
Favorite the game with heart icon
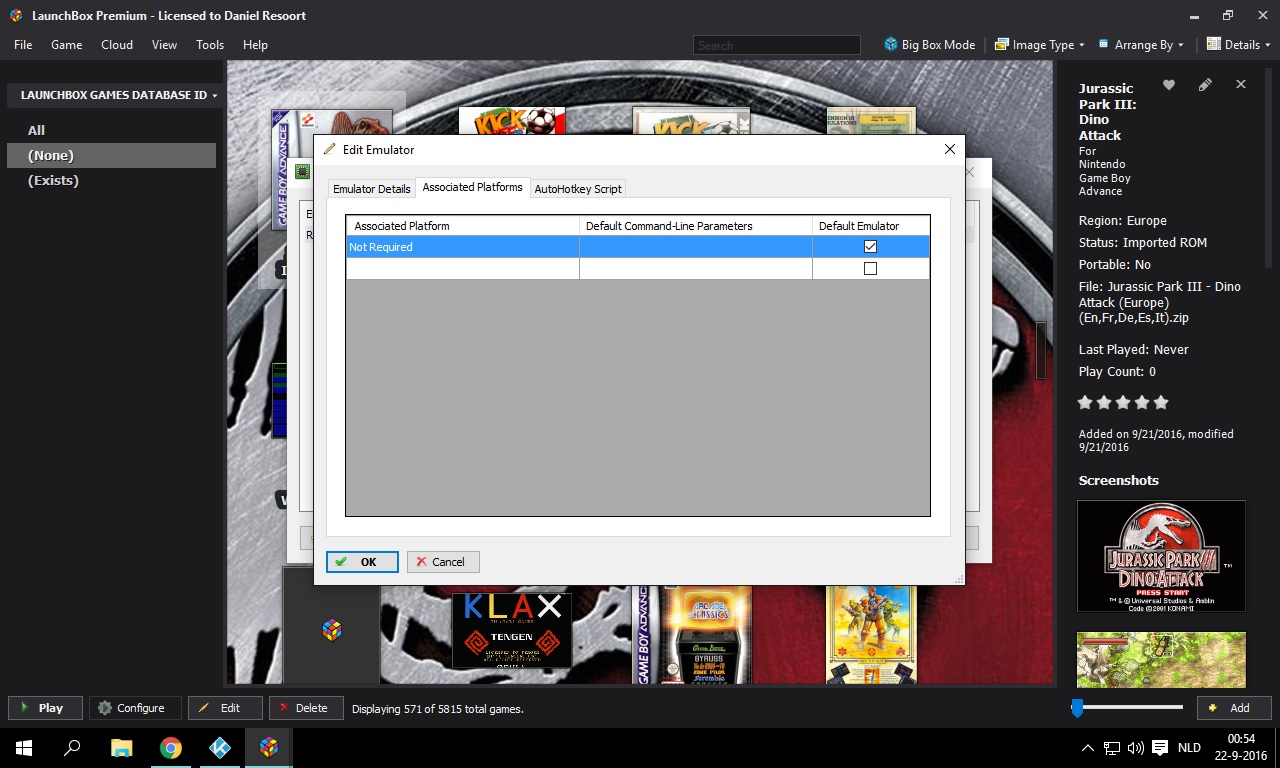(x=1168, y=85)
